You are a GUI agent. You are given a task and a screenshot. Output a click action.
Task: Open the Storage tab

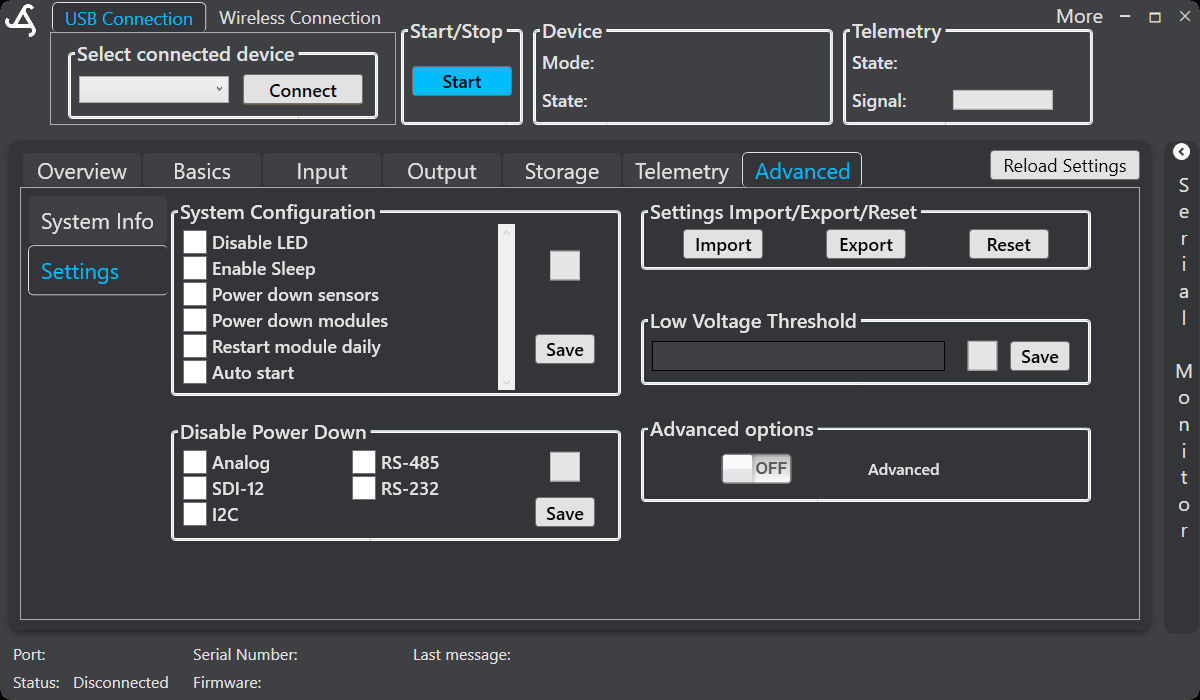pyautogui.click(x=562, y=171)
